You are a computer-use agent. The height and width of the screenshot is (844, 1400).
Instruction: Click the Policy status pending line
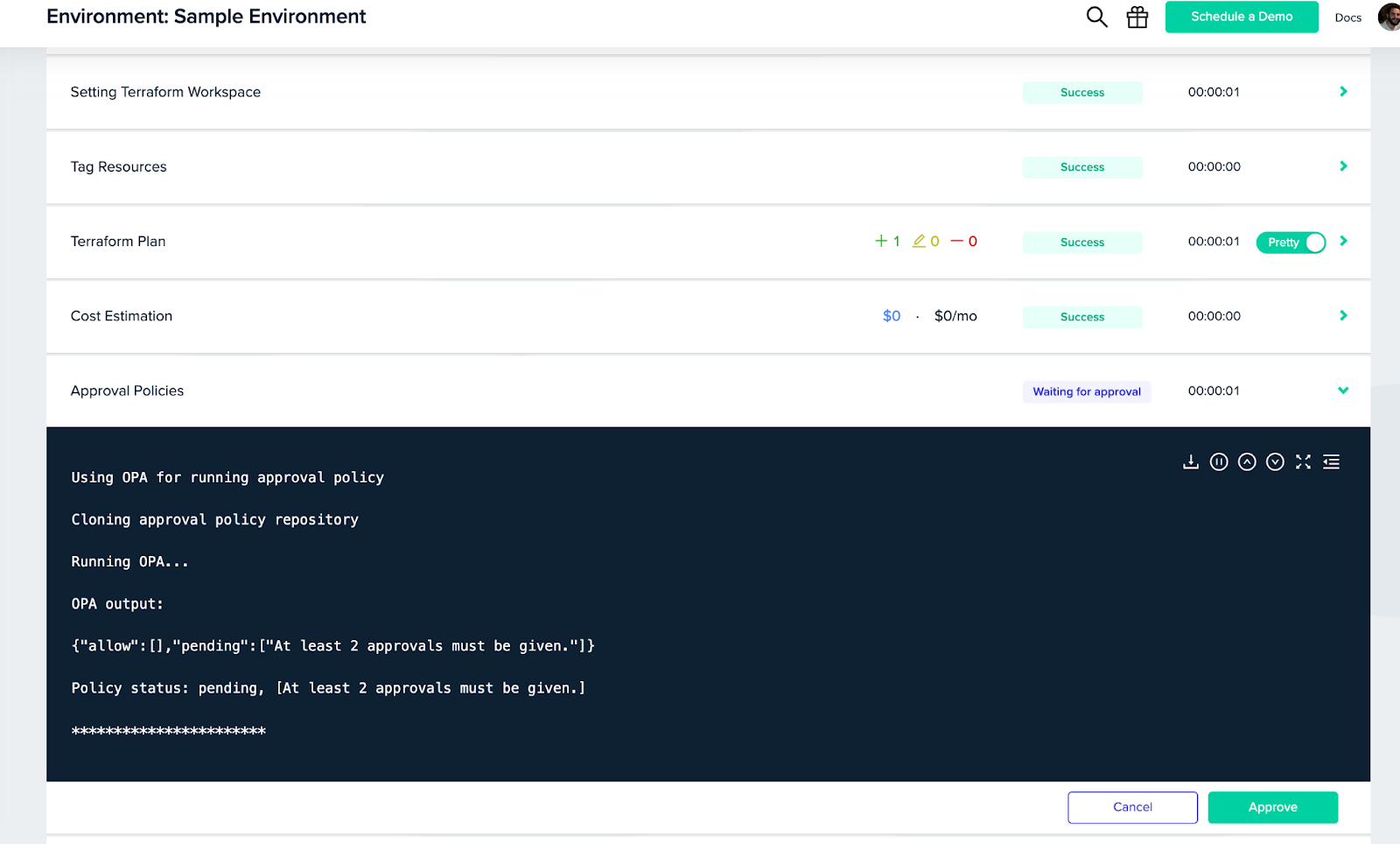328,688
